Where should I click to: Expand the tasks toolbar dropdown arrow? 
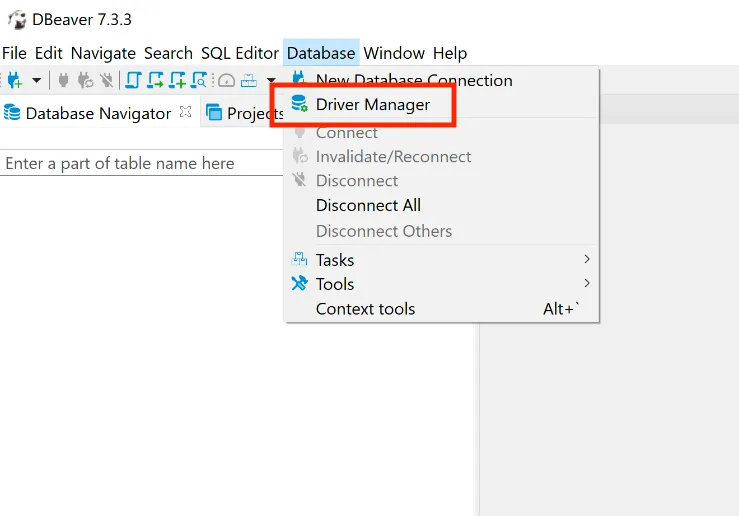point(271,81)
